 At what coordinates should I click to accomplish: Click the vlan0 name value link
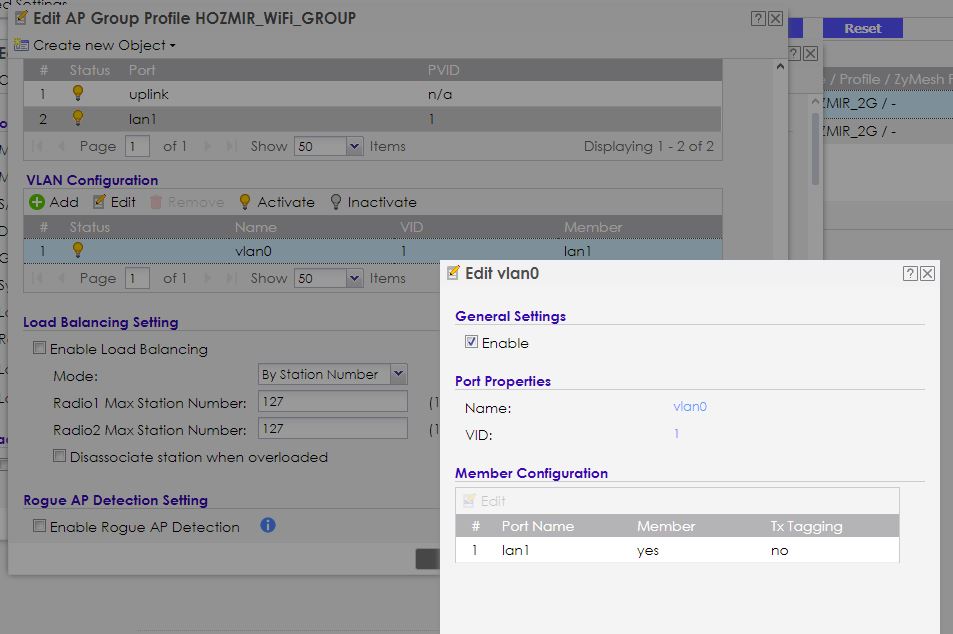point(690,407)
